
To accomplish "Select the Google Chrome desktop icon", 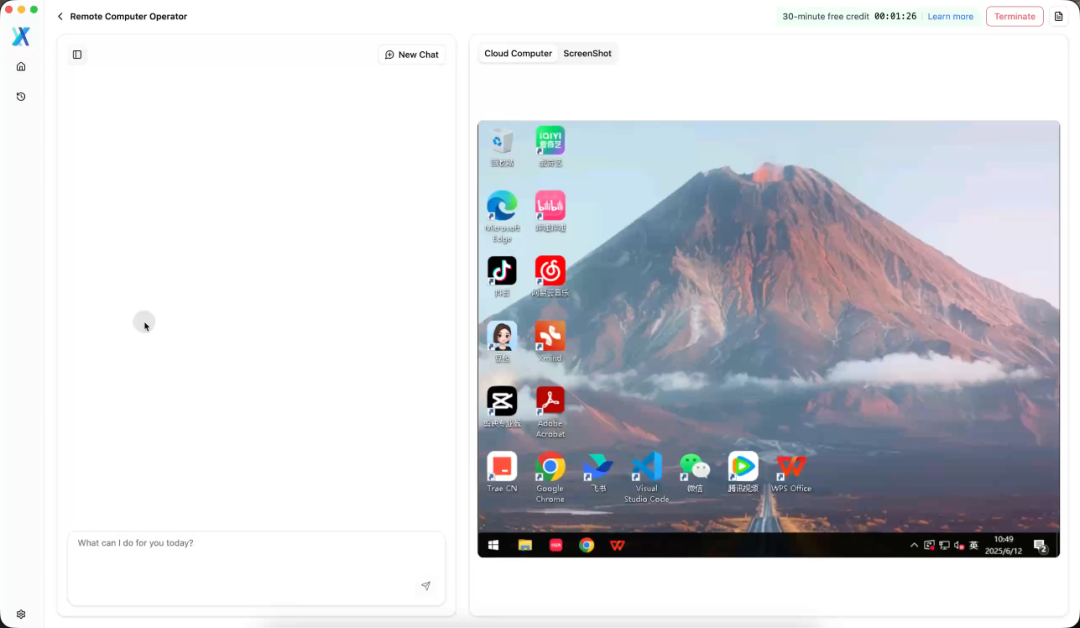I will 550,477.
